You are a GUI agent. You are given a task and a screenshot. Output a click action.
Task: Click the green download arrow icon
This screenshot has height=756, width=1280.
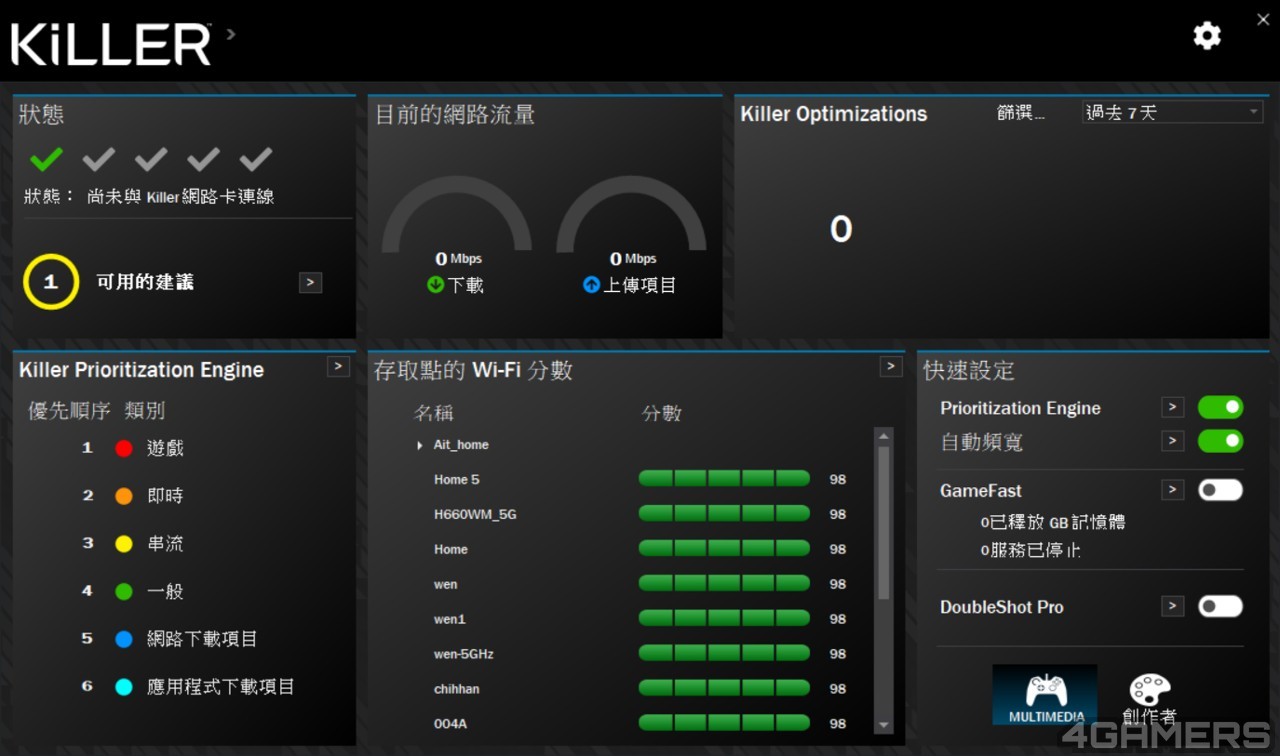pyautogui.click(x=436, y=285)
